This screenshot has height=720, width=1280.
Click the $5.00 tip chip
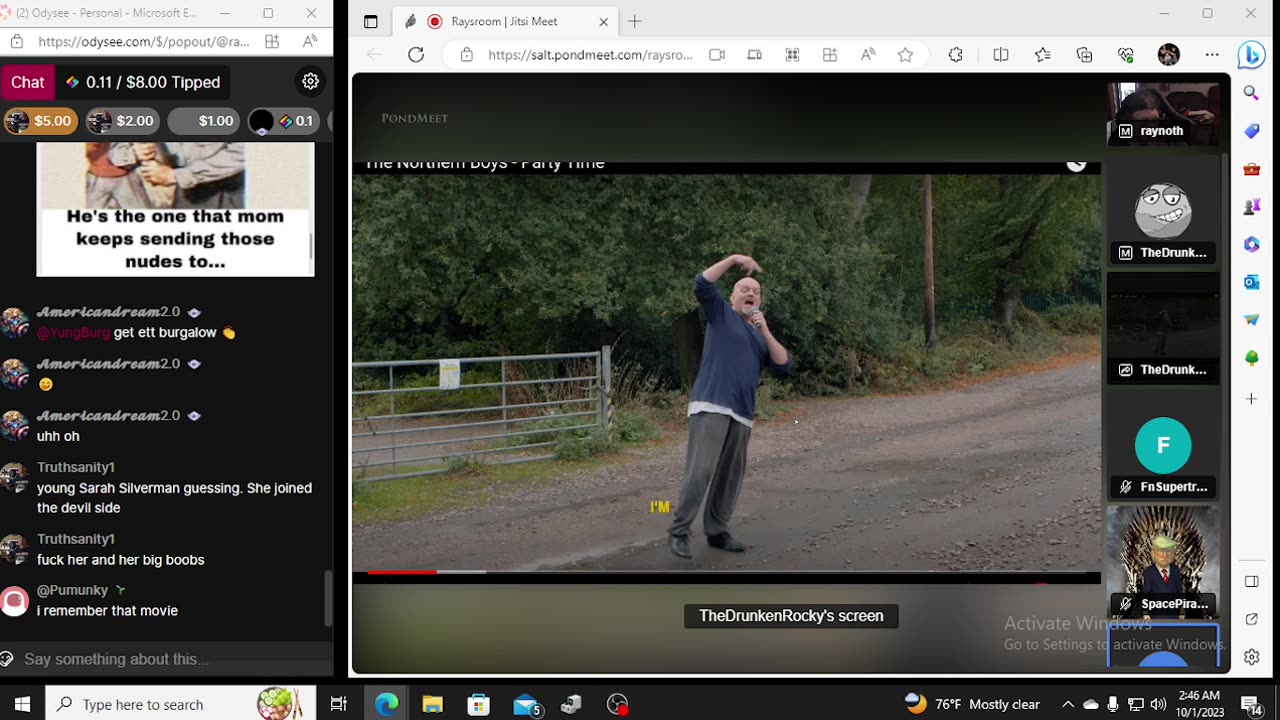coord(40,121)
